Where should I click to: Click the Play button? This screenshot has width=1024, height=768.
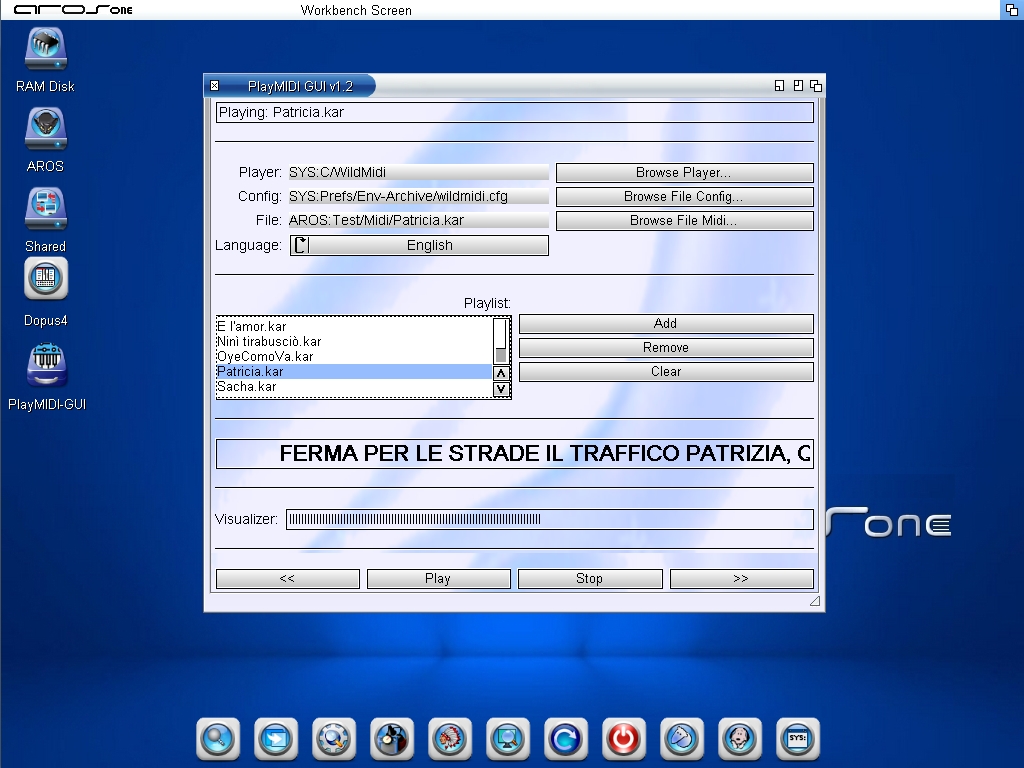click(x=438, y=579)
